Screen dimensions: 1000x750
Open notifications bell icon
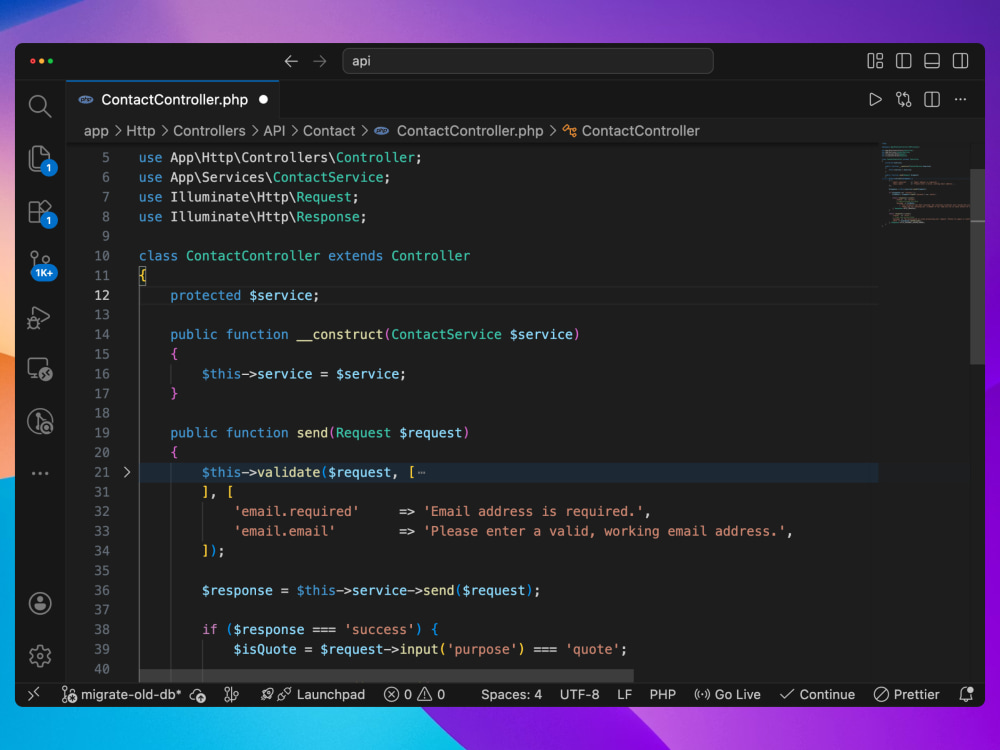click(x=966, y=695)
